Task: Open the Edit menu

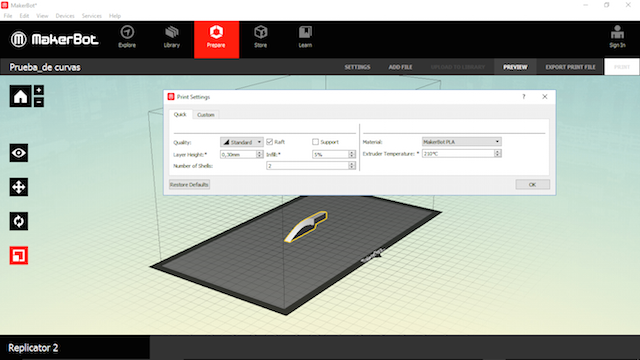Action: pos(24,16)
